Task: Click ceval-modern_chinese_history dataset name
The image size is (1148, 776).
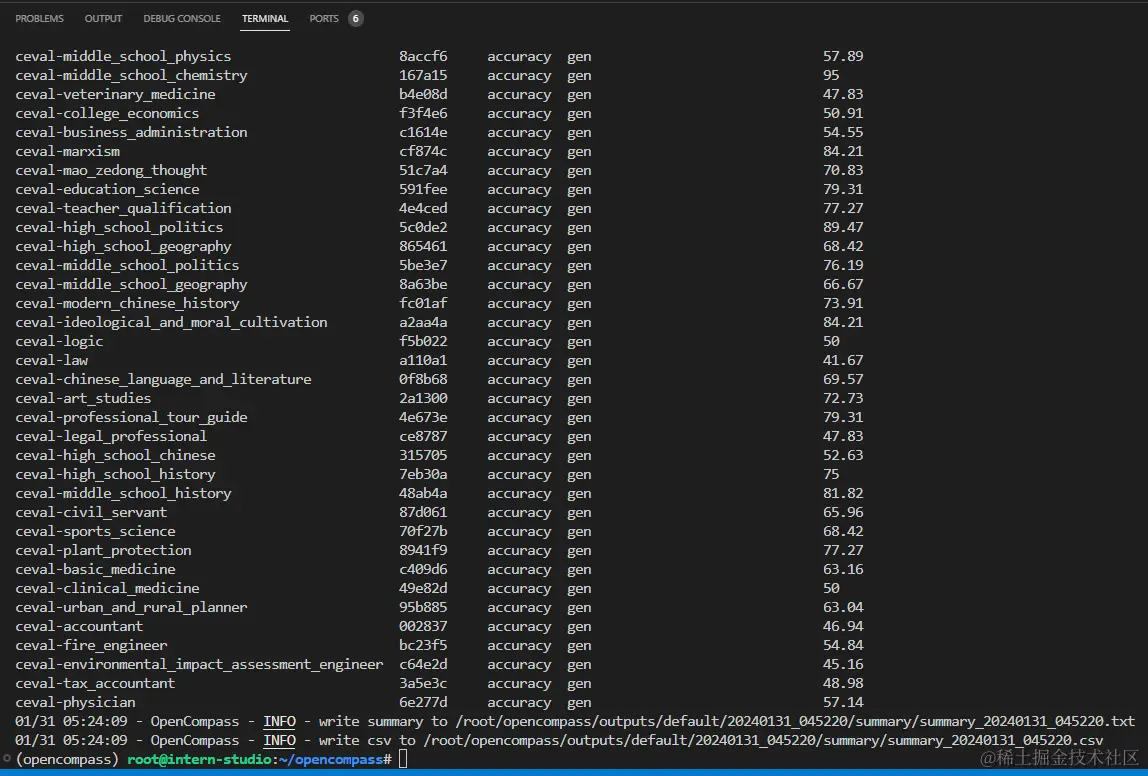Action: (x=127, y=304)
